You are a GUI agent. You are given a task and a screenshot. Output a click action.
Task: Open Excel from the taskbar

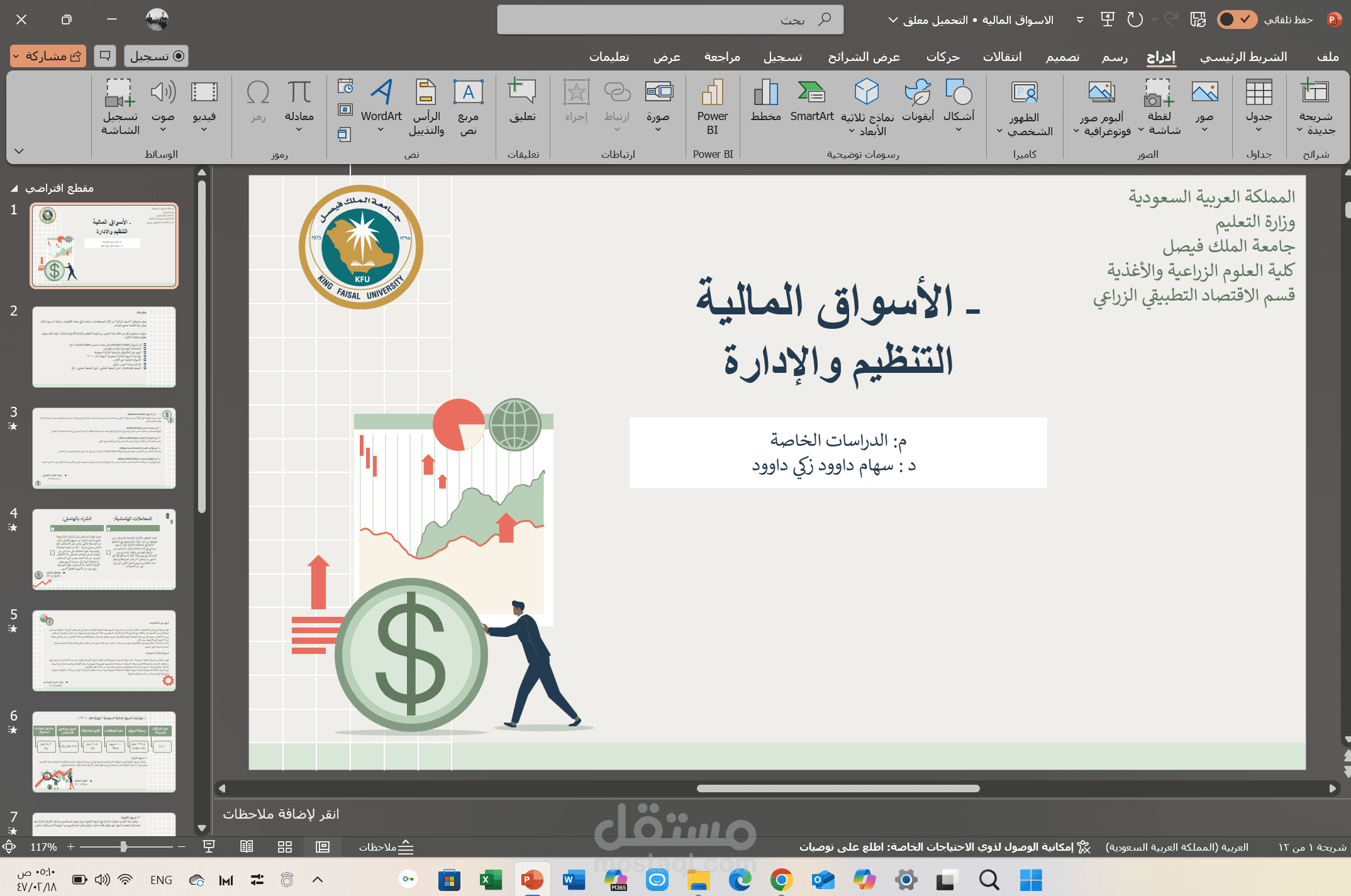point(491,880)
